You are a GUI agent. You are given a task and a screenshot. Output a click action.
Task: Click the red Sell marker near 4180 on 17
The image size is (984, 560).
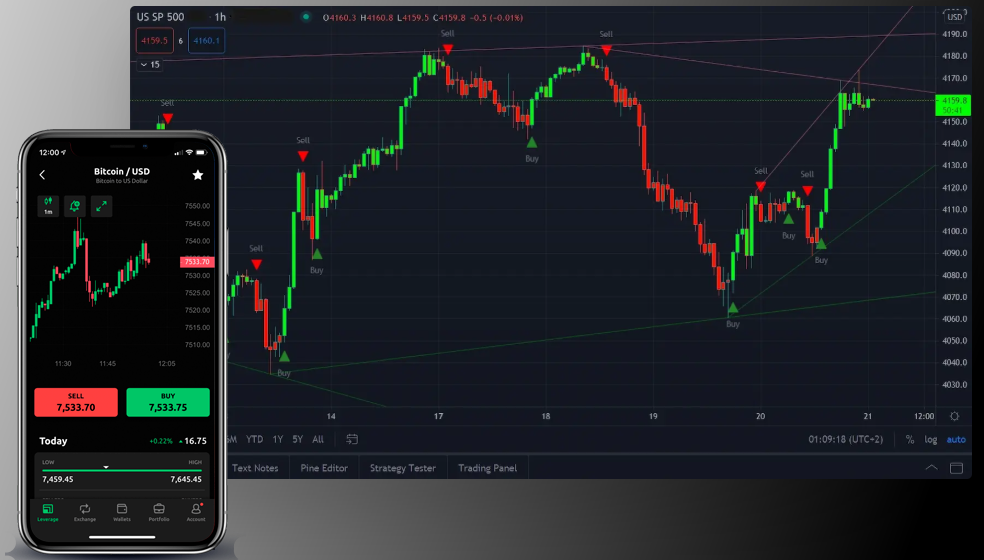[x=447, y=48]
